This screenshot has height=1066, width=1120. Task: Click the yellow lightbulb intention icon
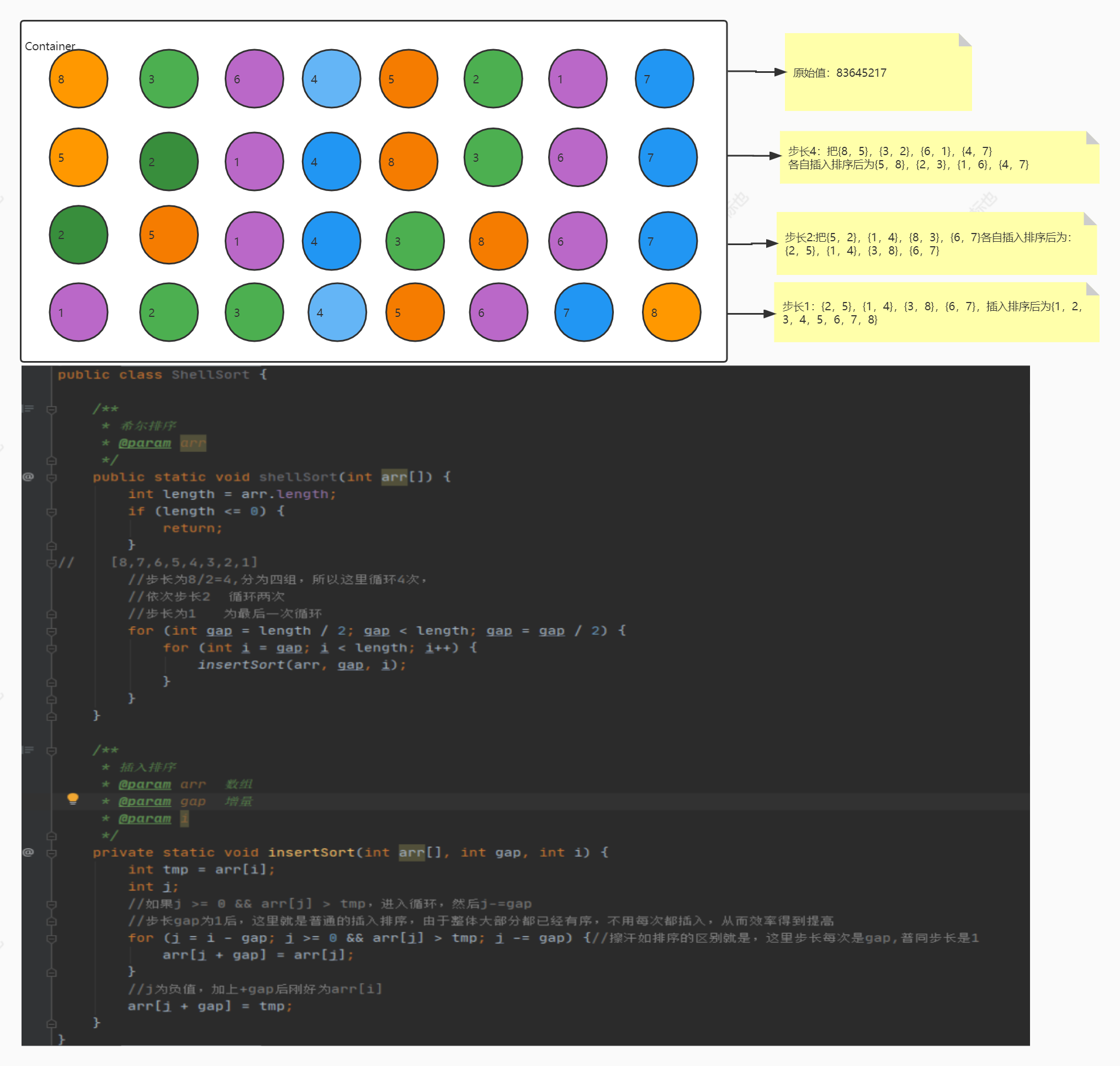click(73, 798)
